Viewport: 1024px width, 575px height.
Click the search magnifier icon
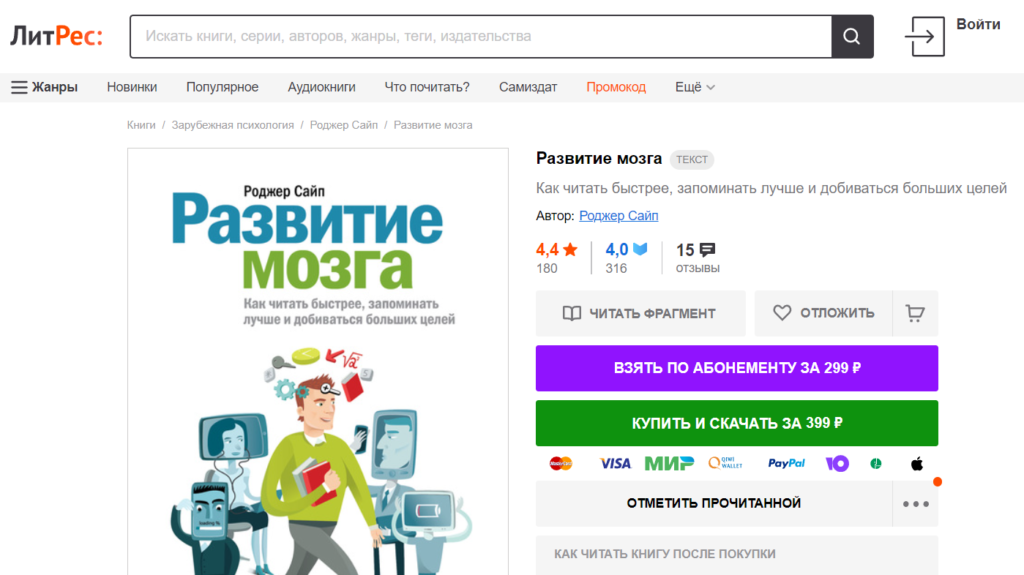(852, 37)
